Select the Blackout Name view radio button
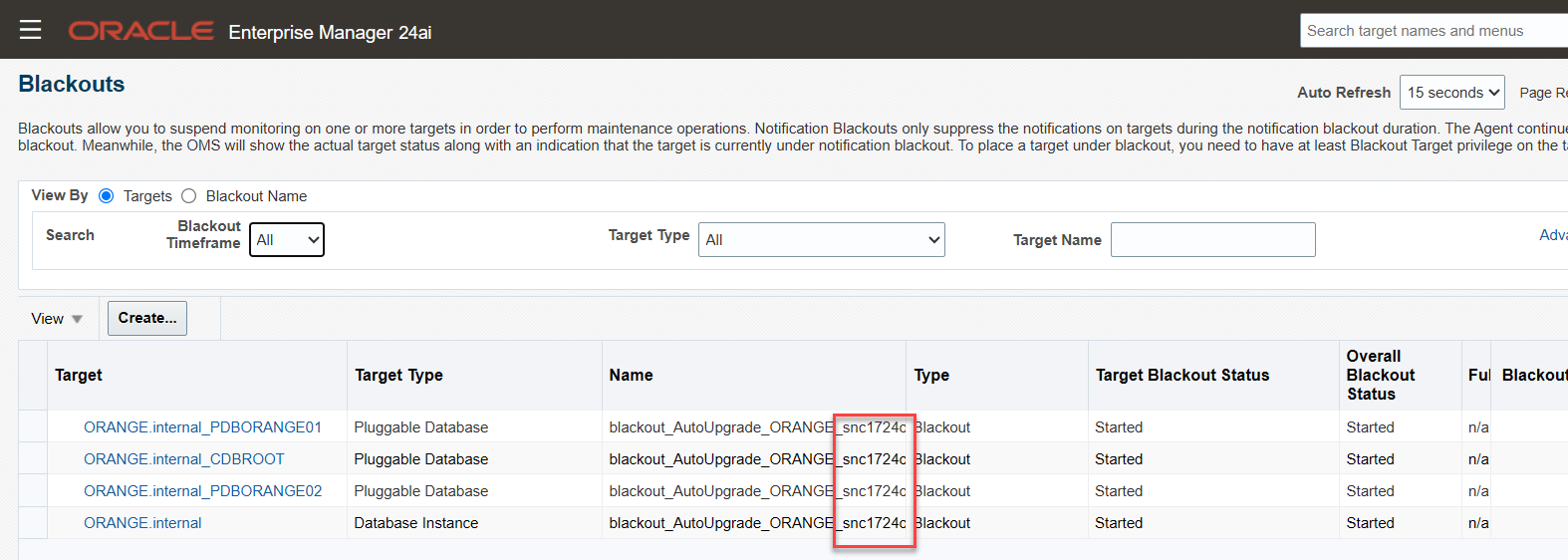This screenshot has width=1568, height=560. pyautogui.click(x=189, y=196)
